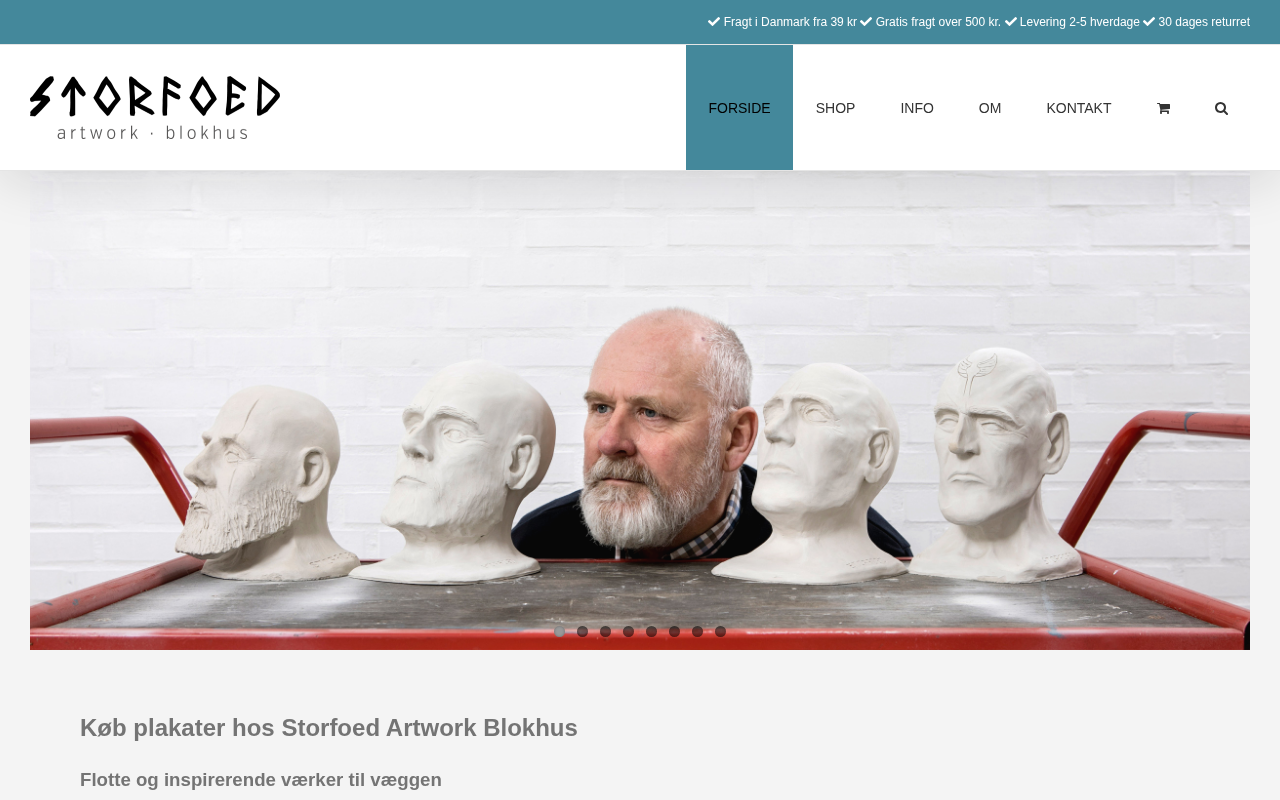Click the 'Gratis fragt over 500 kr.' text

tap(938, 22)
